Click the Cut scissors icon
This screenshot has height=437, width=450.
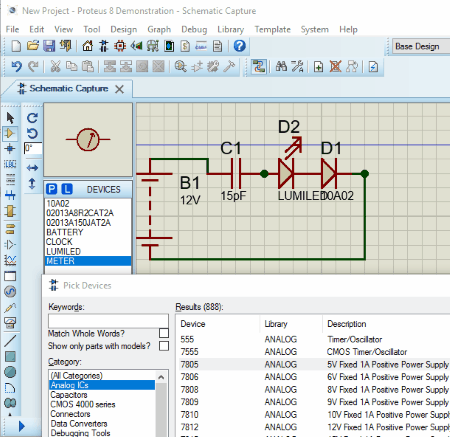pyautogui.click(x=55, y=66)
